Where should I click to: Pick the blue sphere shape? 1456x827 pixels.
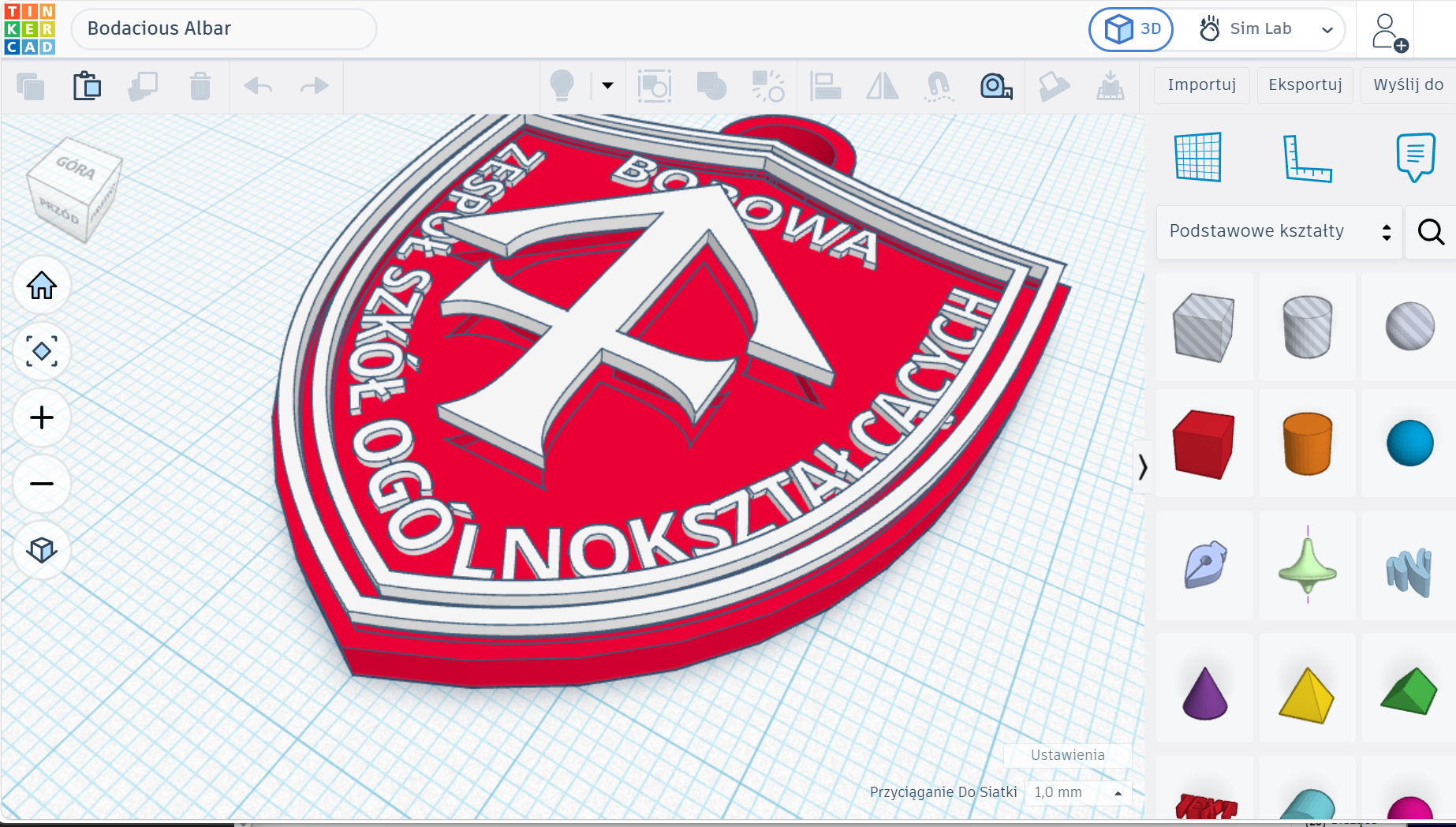(1409, 443)
